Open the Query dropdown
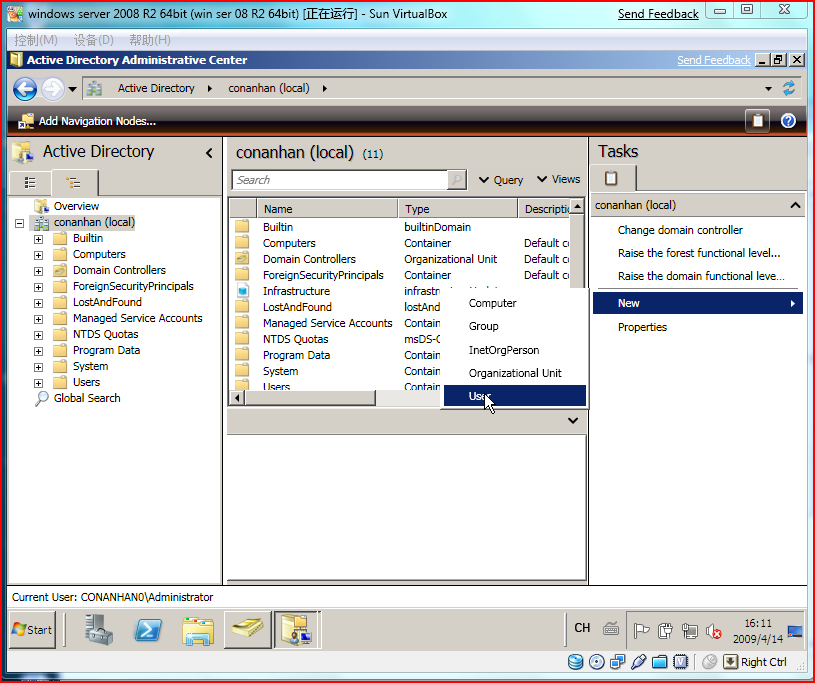815x683 pixels. pyautogui.click(x=501, y=180)
